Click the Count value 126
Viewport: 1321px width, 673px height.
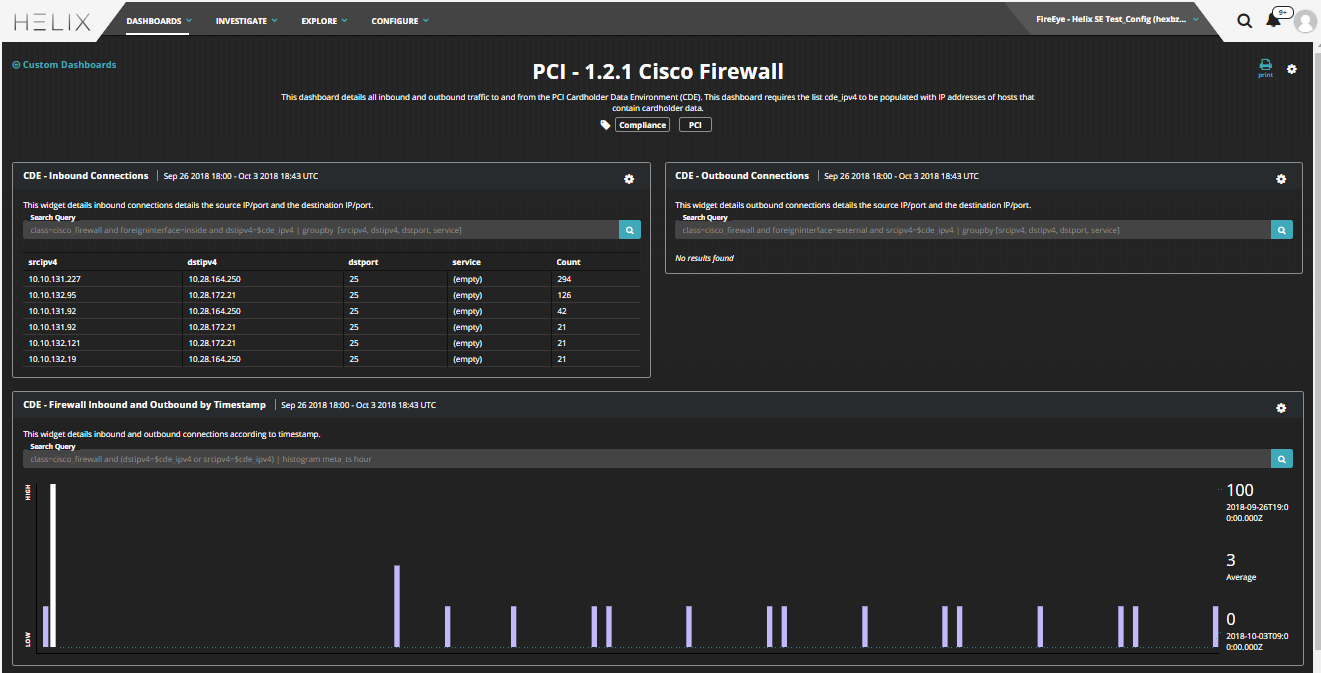tap(564, 295)
